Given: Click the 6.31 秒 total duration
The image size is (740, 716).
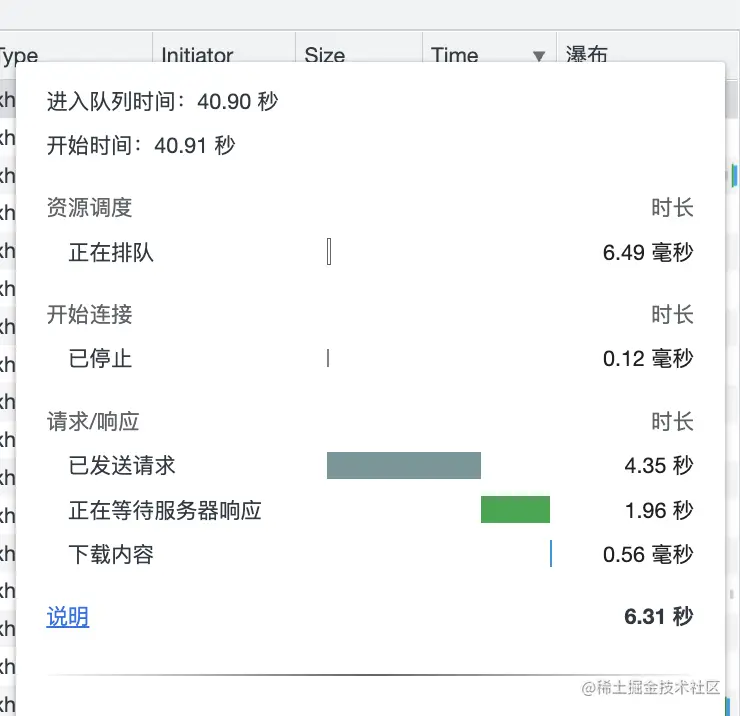Looking at the screenshot, I should click(658, 617).
